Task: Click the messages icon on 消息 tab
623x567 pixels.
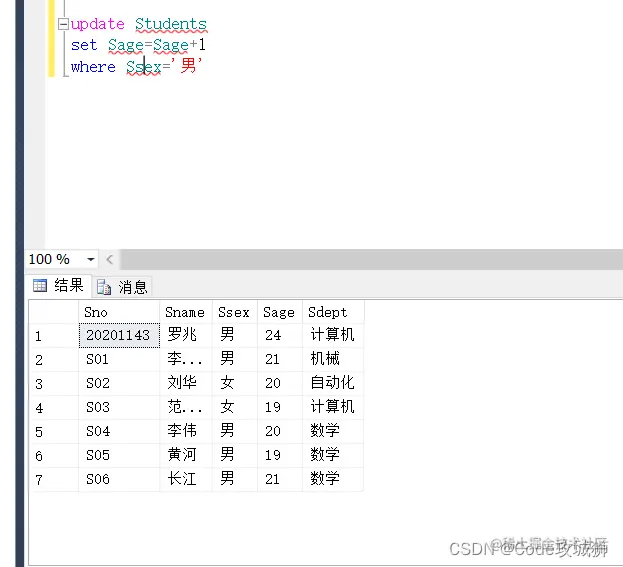Action: coord(104,287)
